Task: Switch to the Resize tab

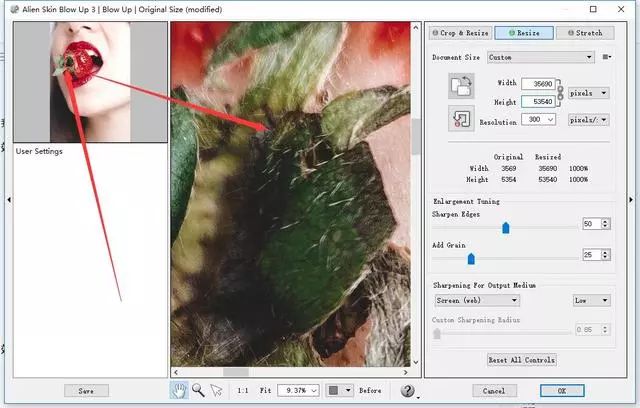Action: [x=524, y=33]
